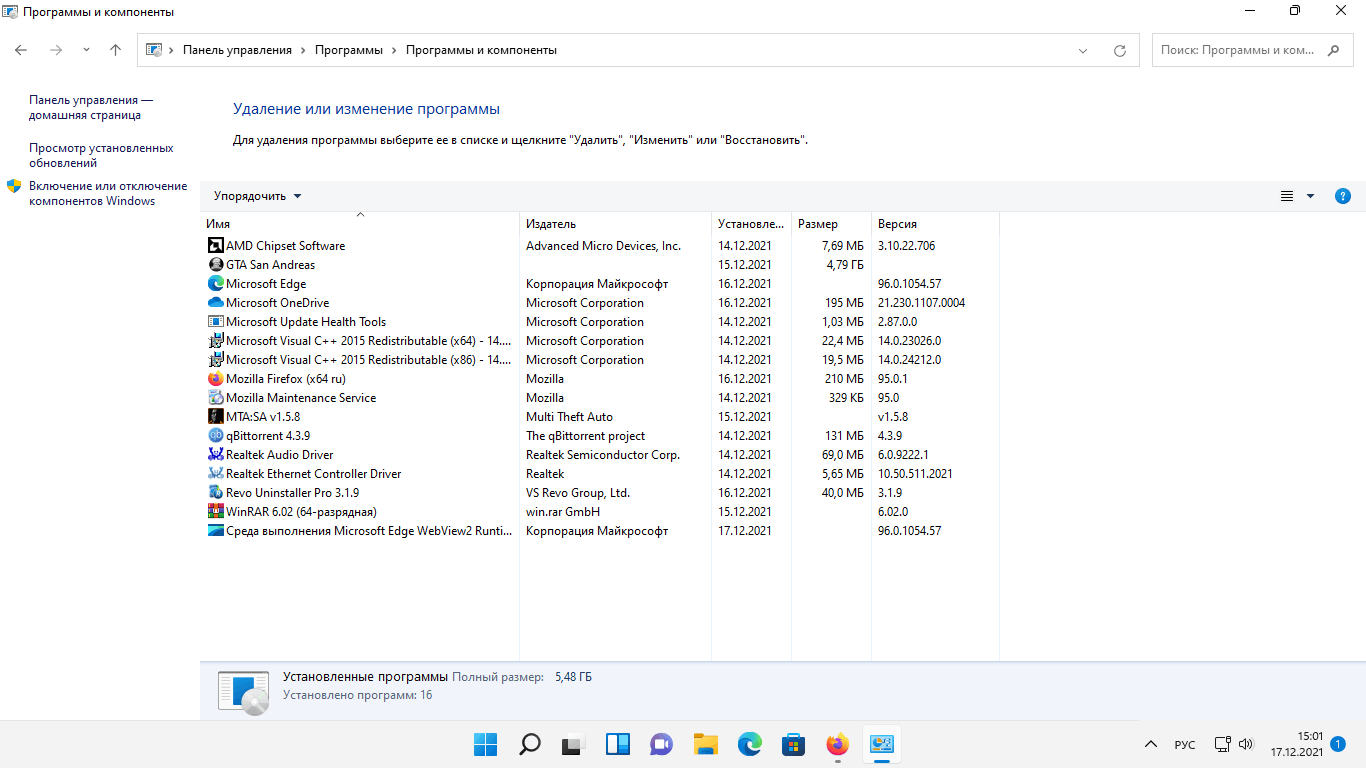Expand the view options dropdown arrow
This screenshot has height=768, width=1366.
pyautogui.click(x=1310, y=196)
